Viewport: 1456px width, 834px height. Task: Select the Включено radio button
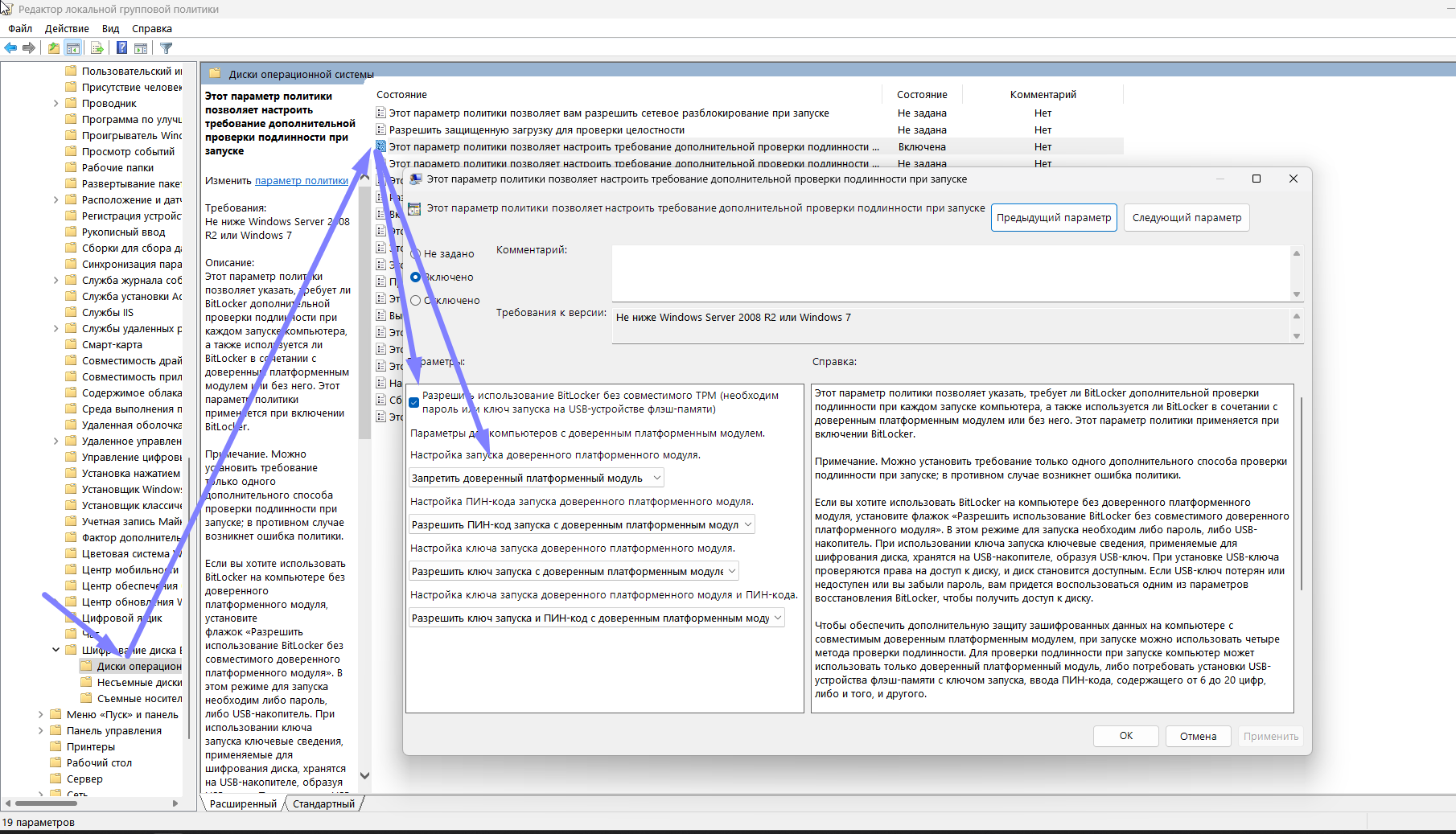tap(416, 277)
